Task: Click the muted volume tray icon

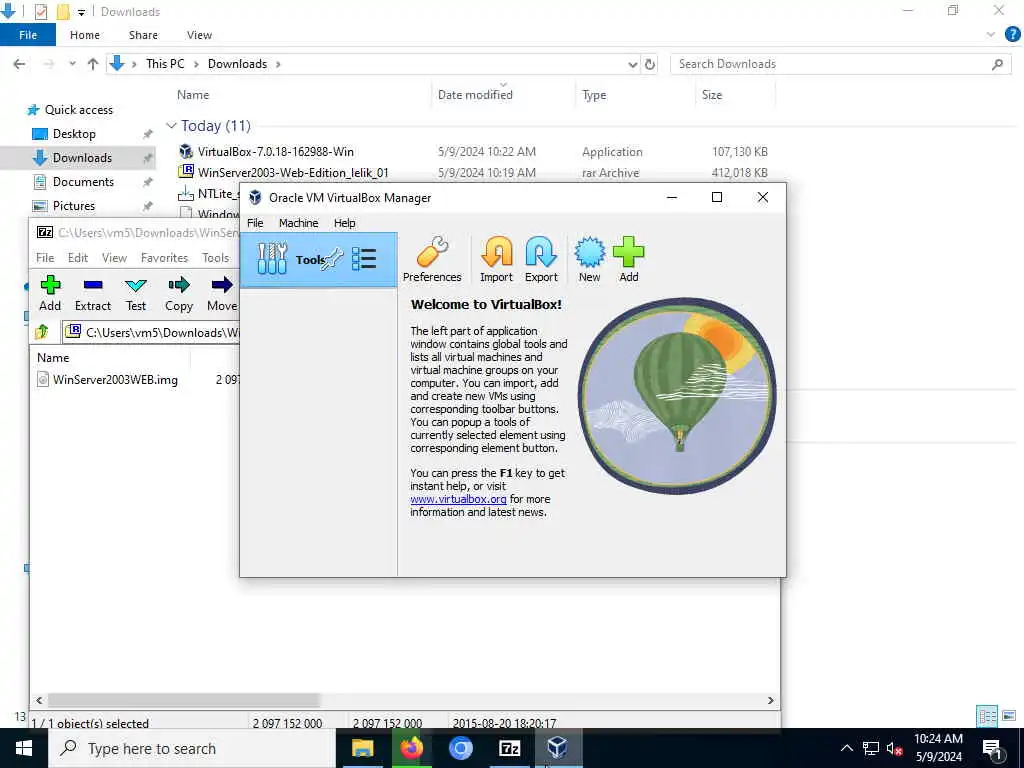Action: [x=894, y=749]
